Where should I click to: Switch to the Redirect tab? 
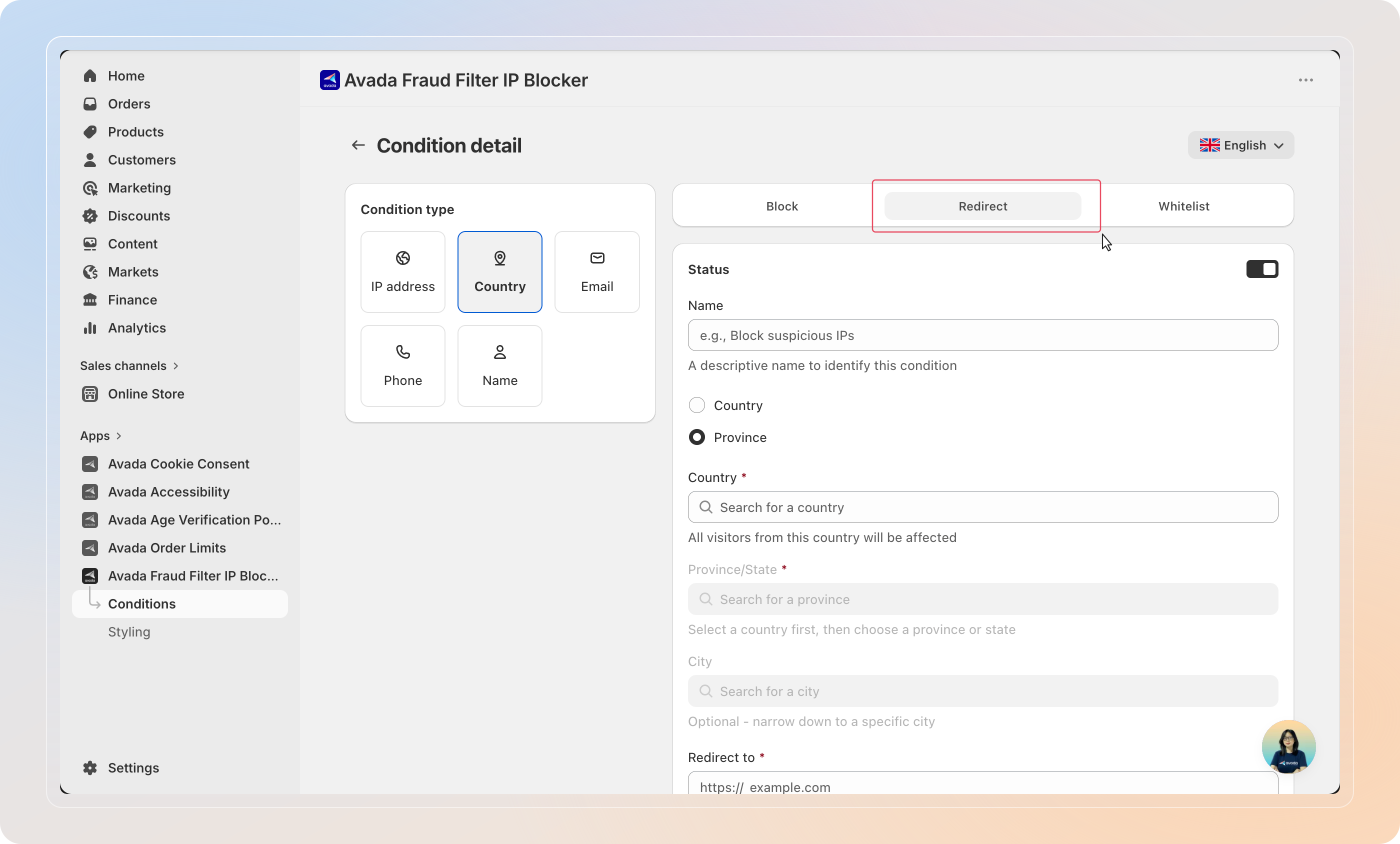coord(983,205)
